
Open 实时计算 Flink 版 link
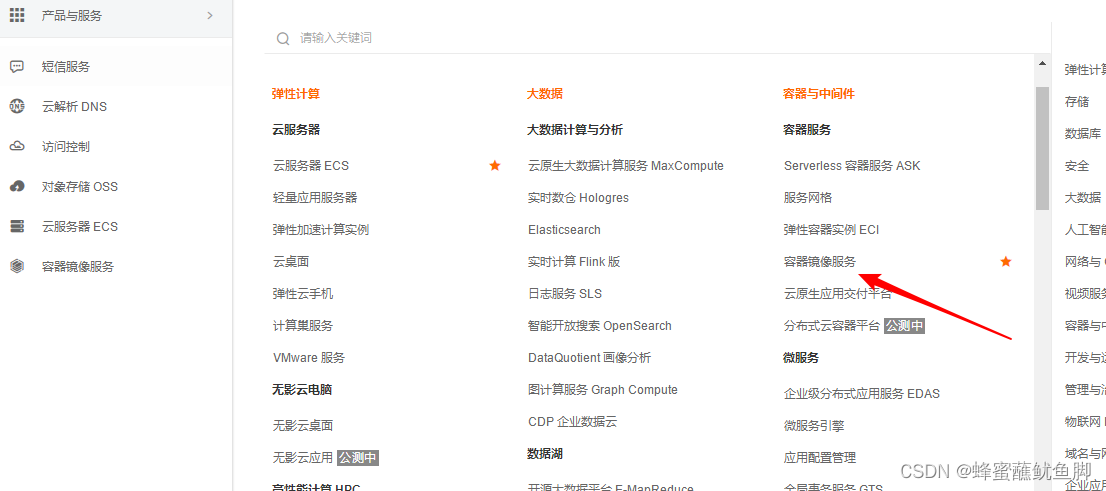point(574,262)
